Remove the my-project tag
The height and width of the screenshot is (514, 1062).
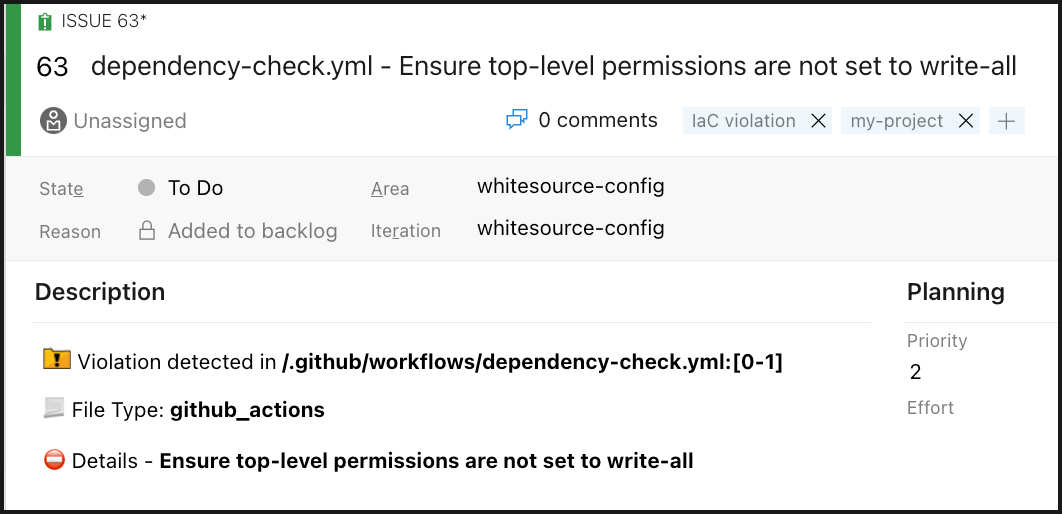tap(966, 121)
